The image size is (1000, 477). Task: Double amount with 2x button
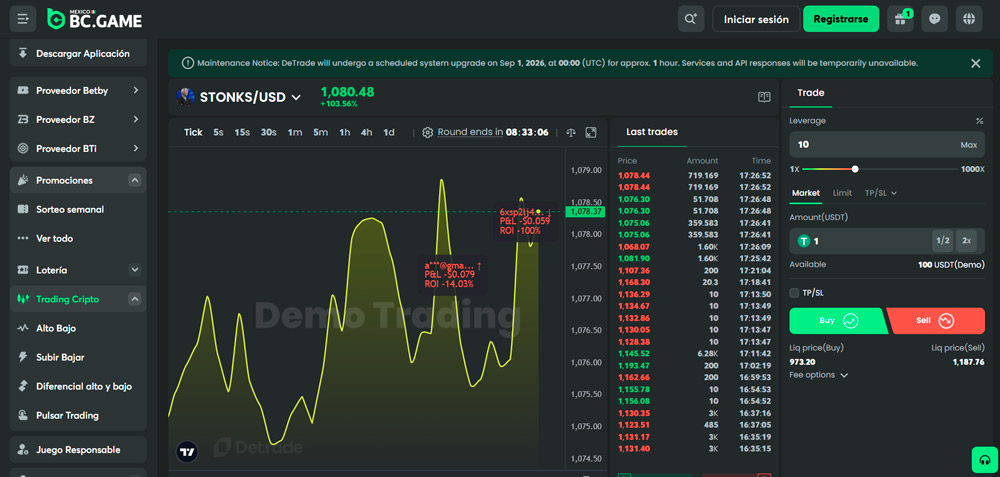pos(966,241)
